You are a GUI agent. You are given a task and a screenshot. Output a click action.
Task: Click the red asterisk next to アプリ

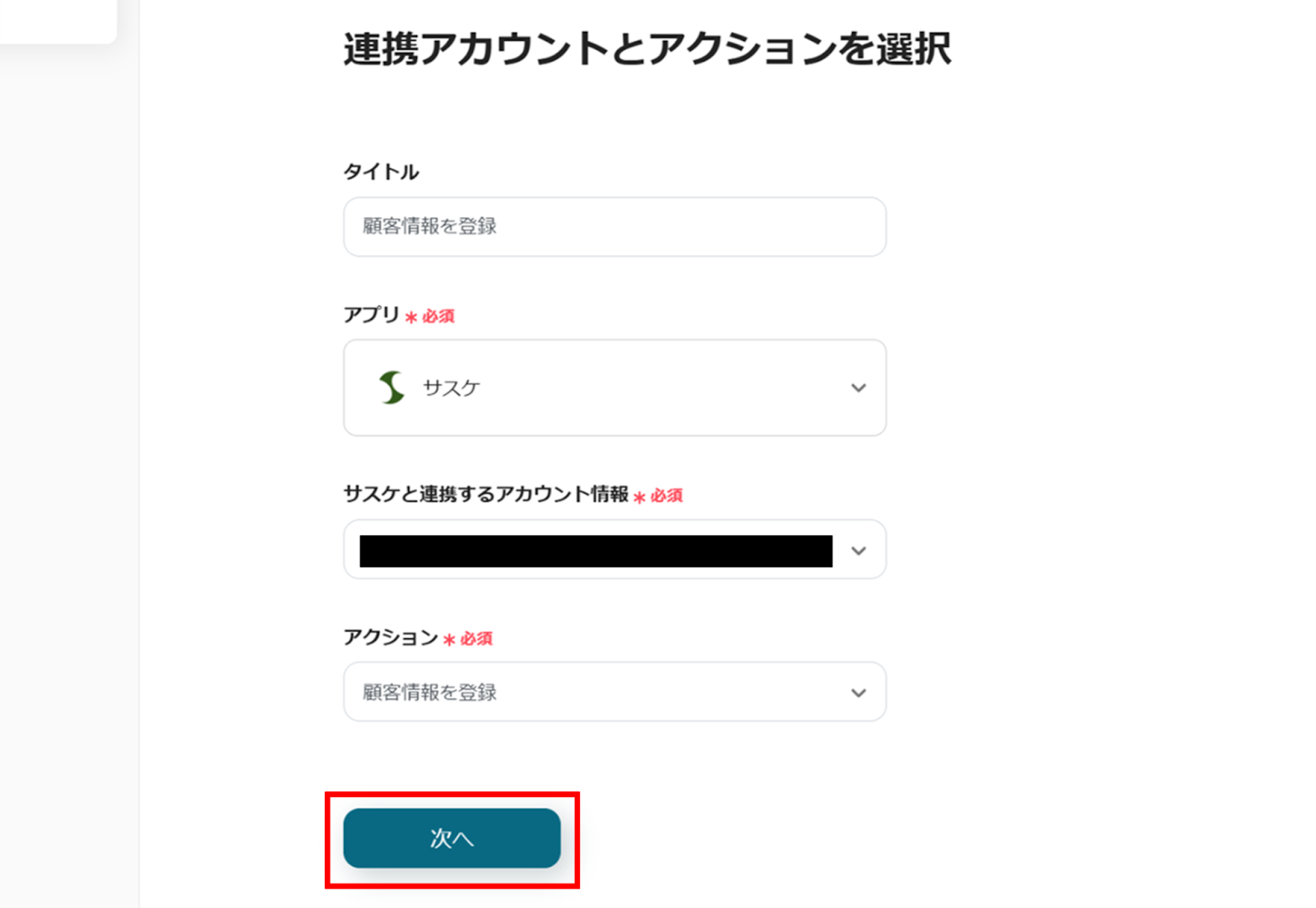pos(411,317)
